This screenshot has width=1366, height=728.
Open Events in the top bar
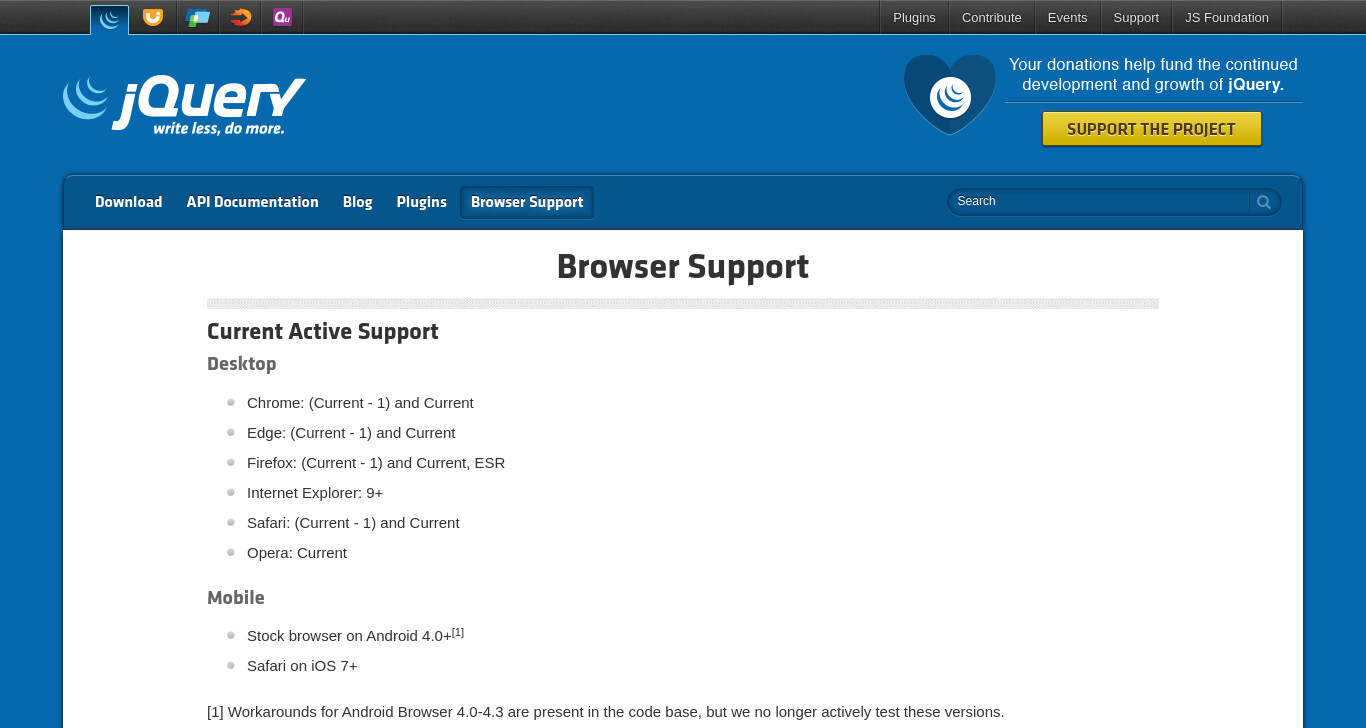pyautogui.click(x=1067, y=17)
